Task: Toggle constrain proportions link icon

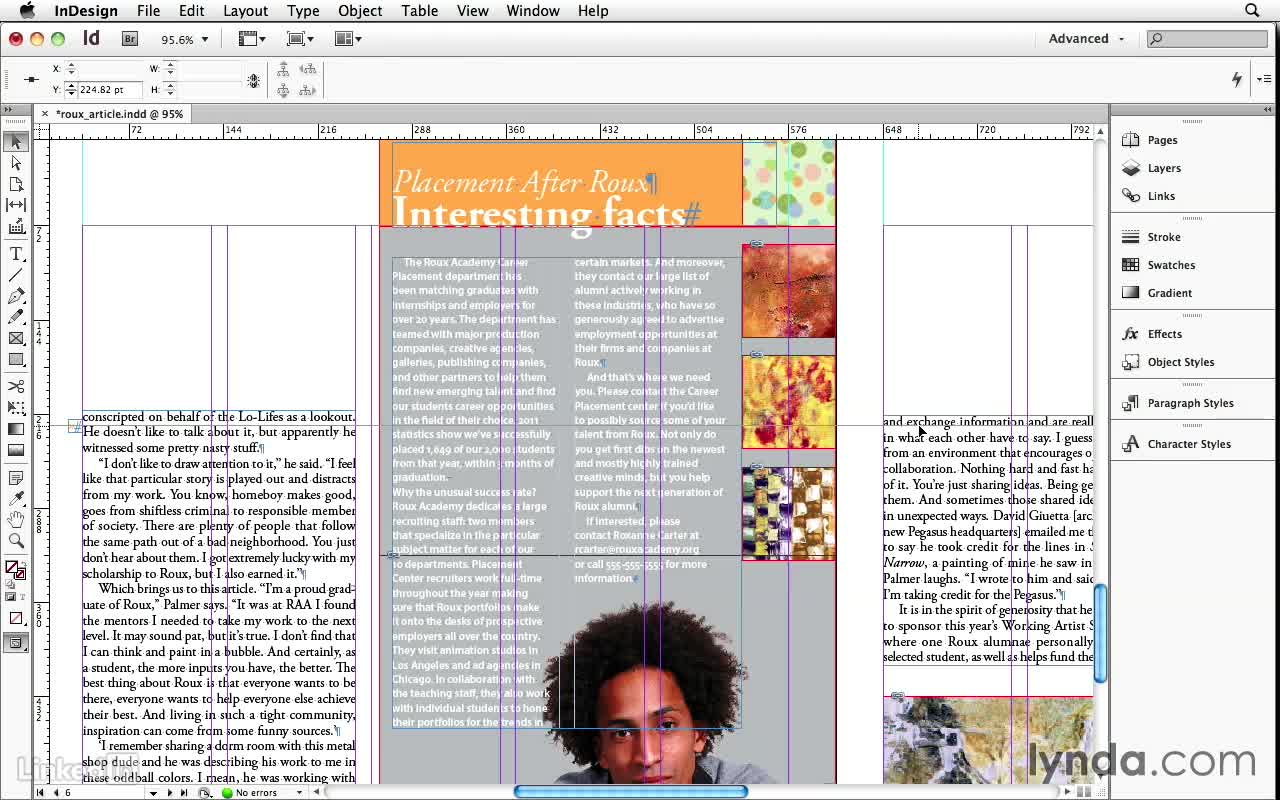Action: point(254,80)
